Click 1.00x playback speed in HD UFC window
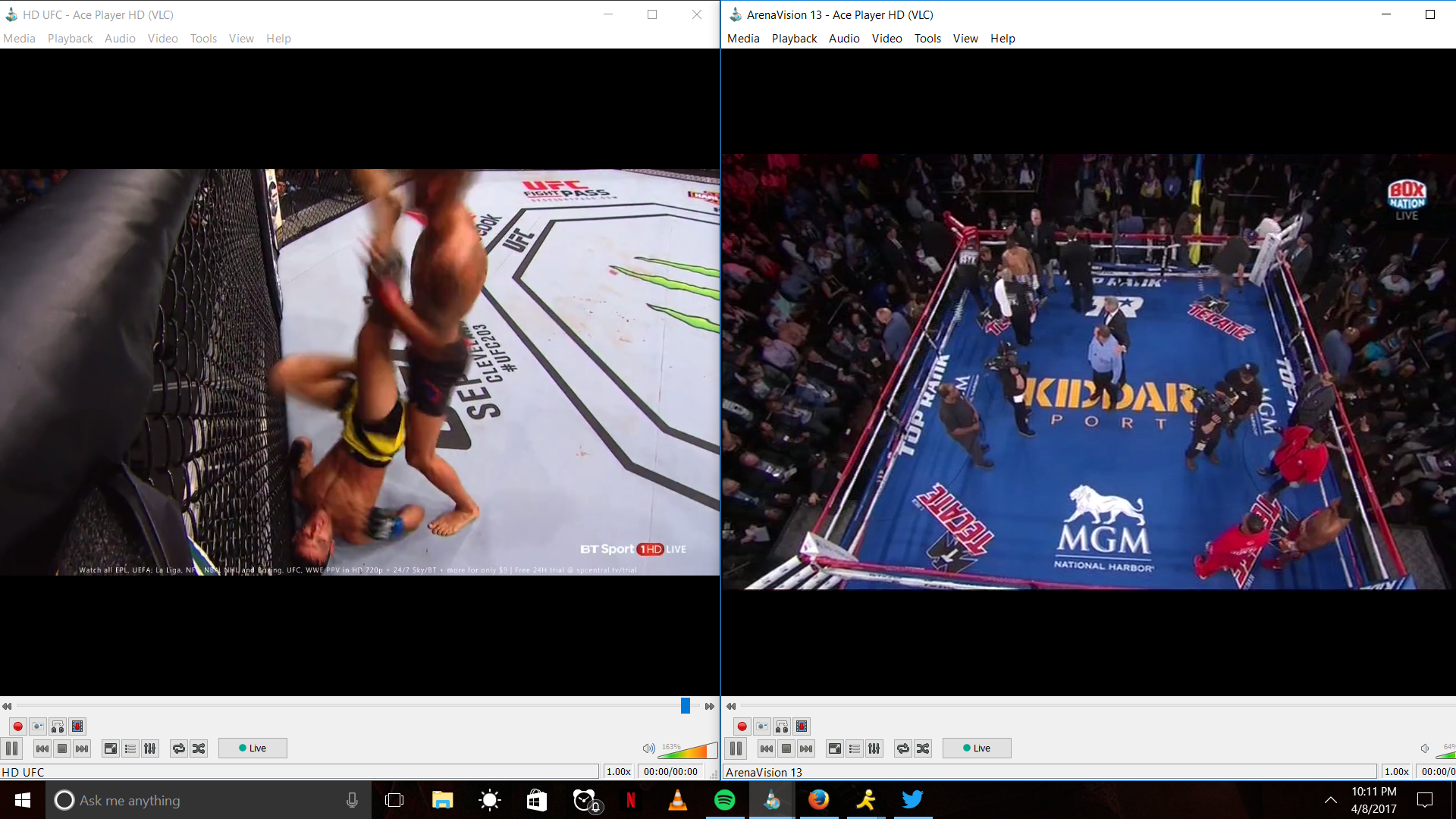This screenshot has height=819, width=1456. [x=619, y=772]
